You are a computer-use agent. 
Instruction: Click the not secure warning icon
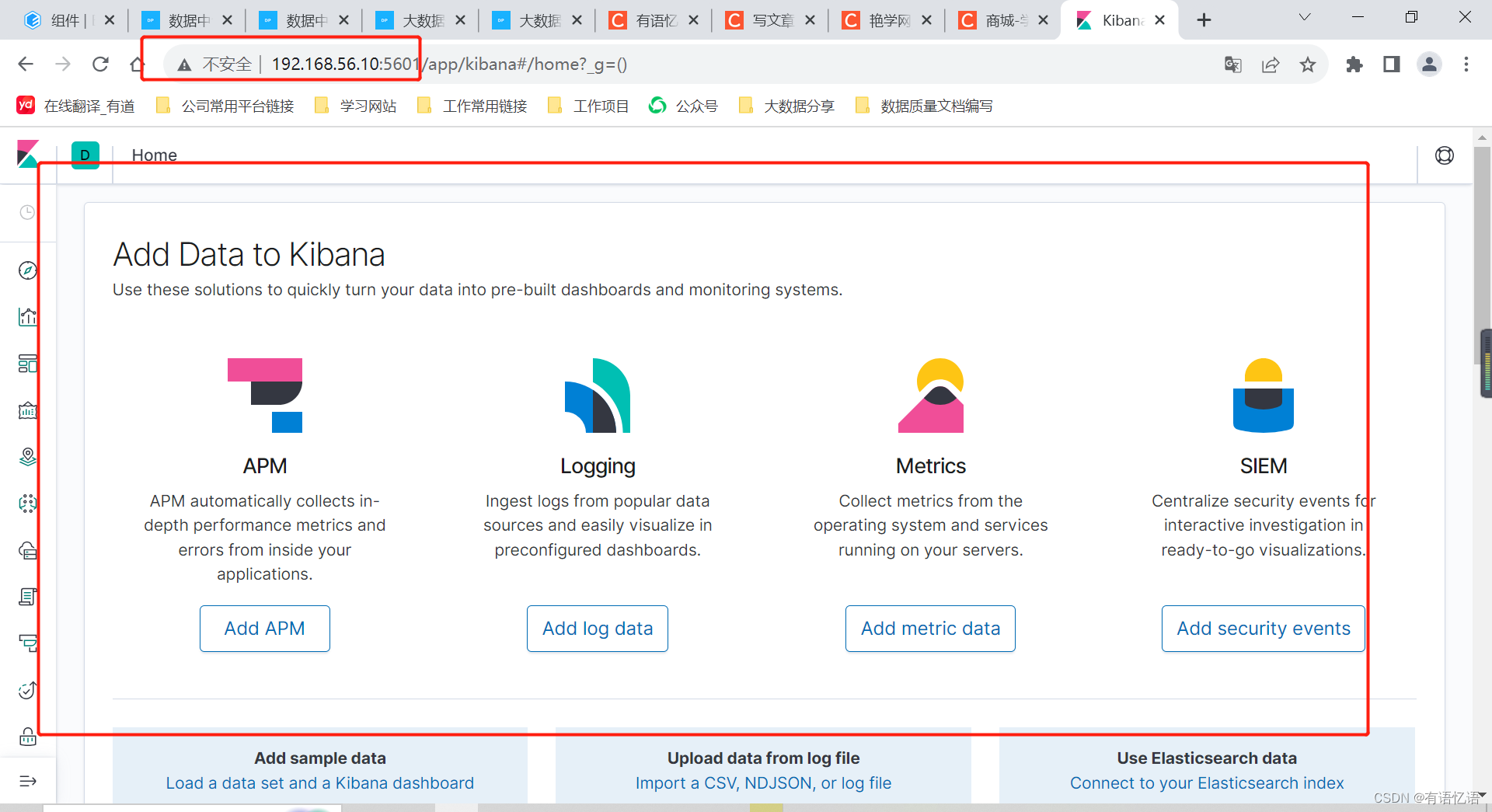pyautogui.click(x=184, y=64)
